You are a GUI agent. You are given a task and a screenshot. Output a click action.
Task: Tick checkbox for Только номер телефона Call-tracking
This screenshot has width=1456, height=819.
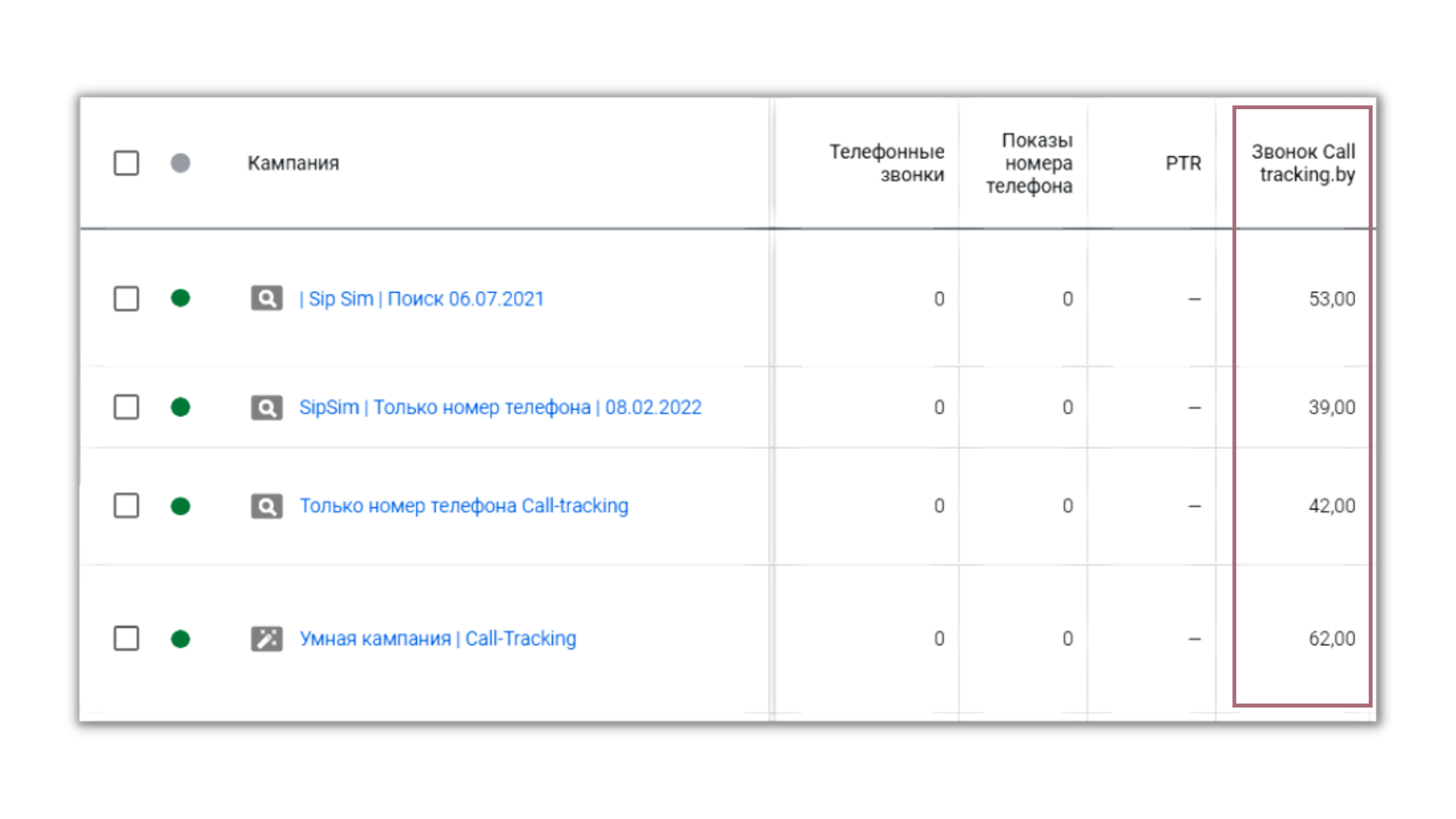click(x=127, y=506)
